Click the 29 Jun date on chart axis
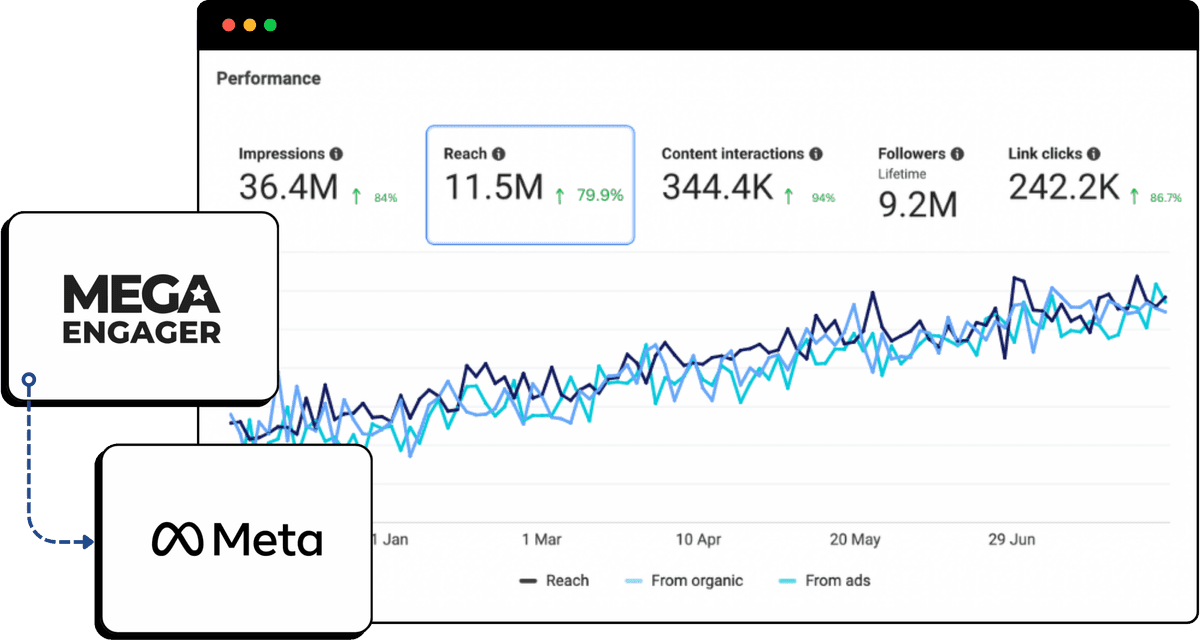 1011,540
